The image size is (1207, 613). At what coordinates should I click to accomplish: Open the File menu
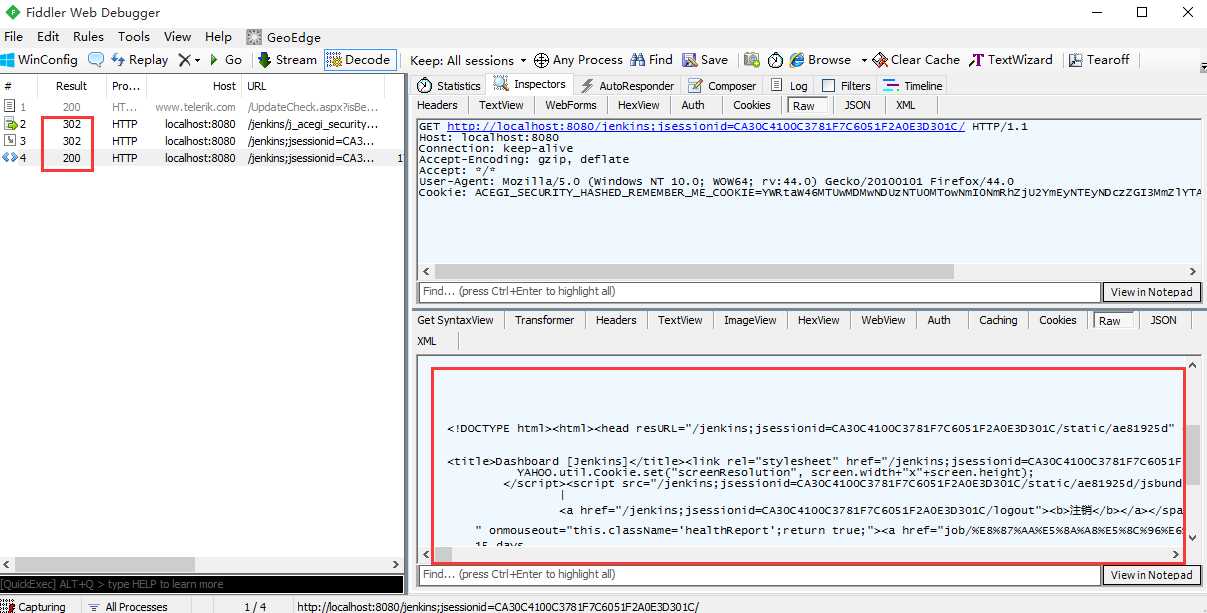point(13,37)
